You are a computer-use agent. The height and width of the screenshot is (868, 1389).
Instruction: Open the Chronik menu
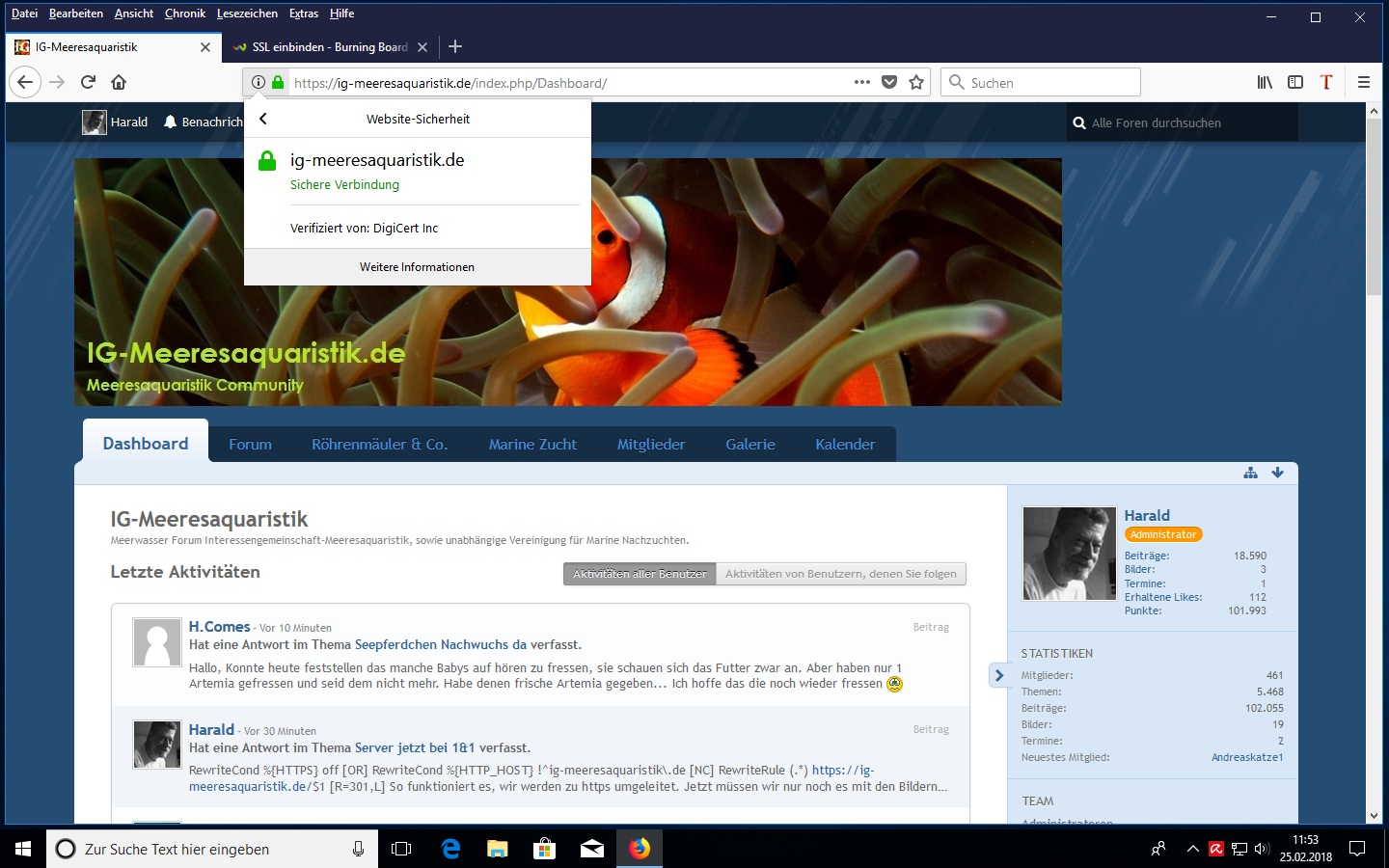click(x=184, y=14)
